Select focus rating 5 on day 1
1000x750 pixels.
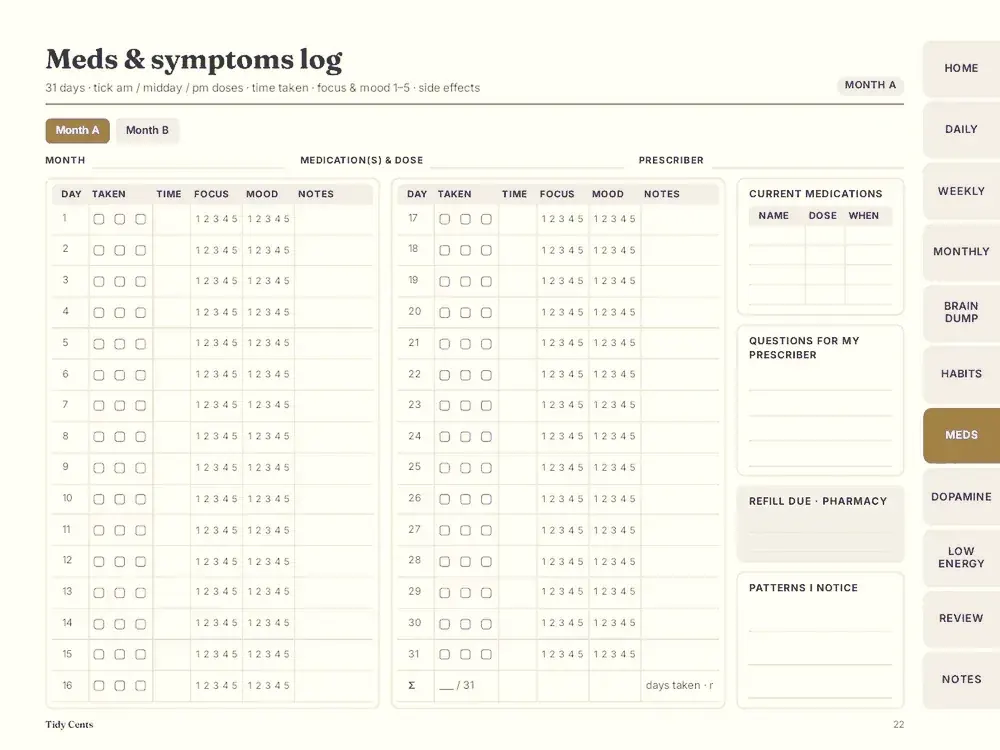(x=234, y=219)
